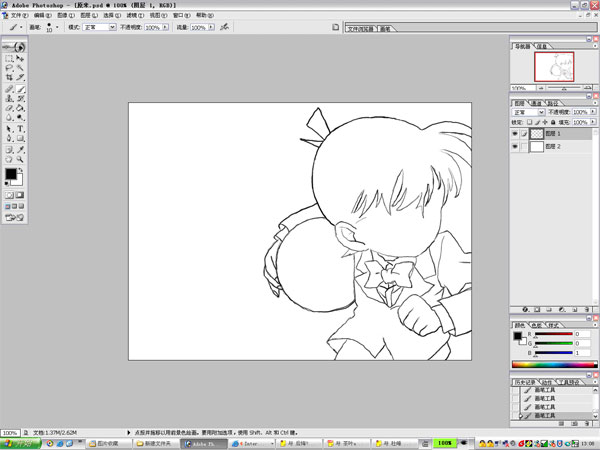Select 图层 1 layer name

point(553,134)
